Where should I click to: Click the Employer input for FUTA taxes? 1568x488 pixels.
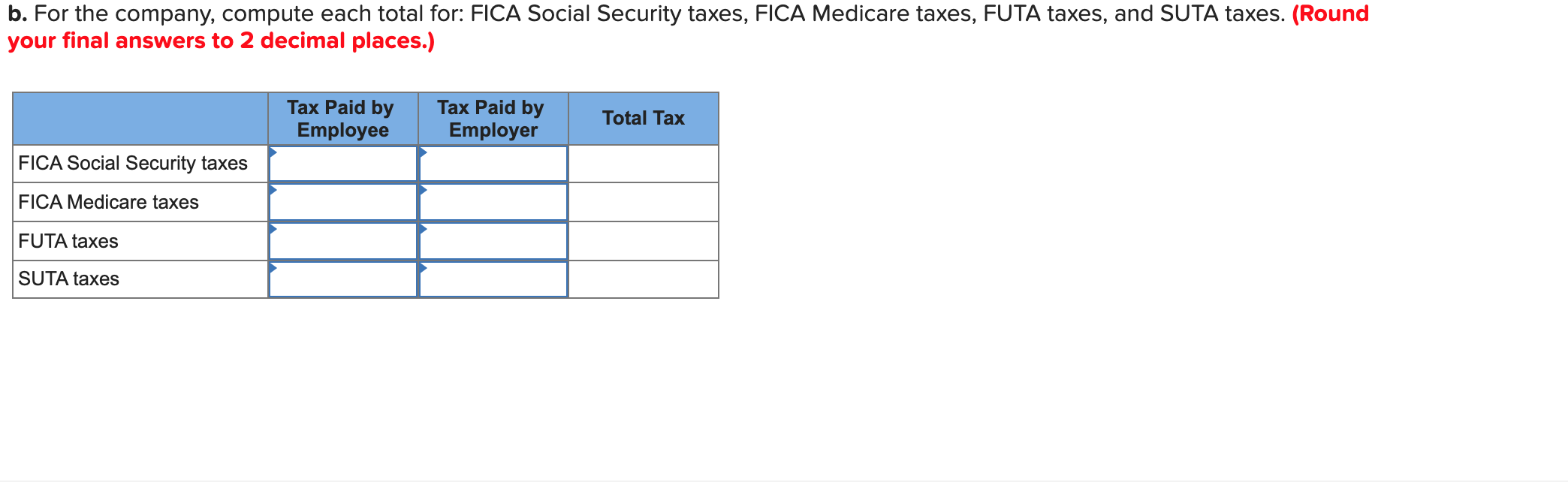click(493, 241)
